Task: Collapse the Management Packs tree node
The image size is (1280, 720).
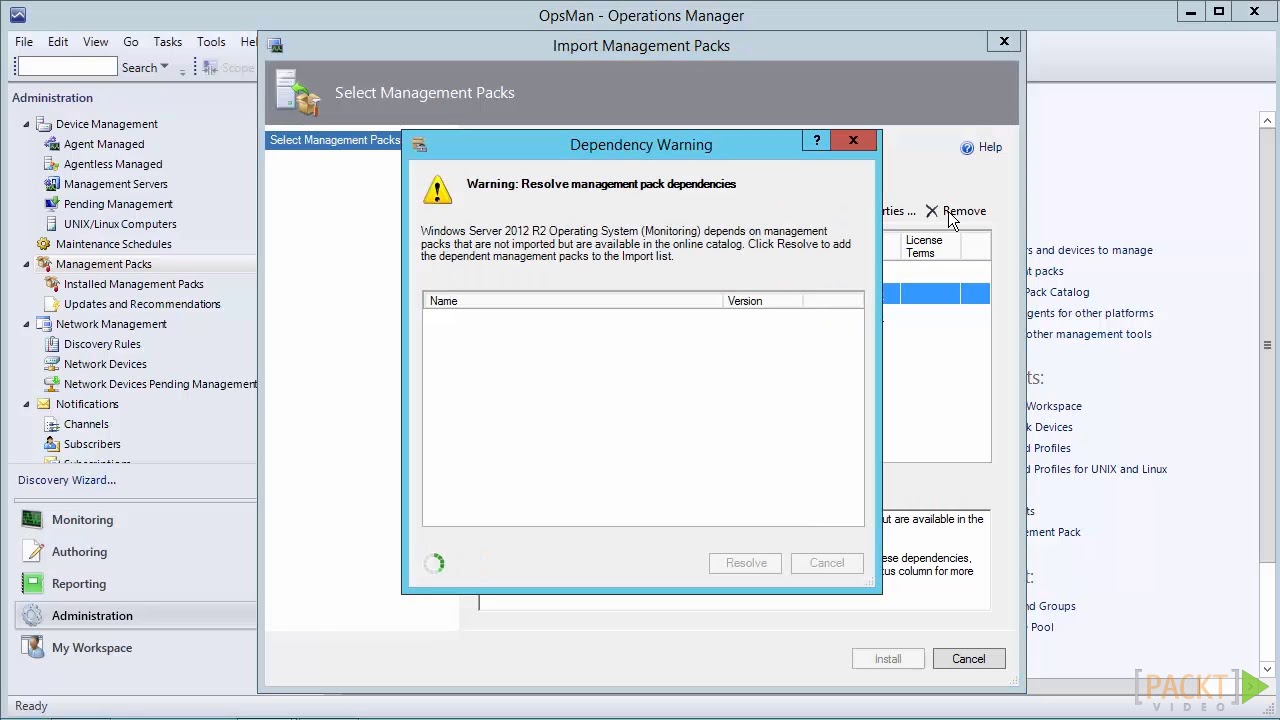Action: (x=27, y=264)
